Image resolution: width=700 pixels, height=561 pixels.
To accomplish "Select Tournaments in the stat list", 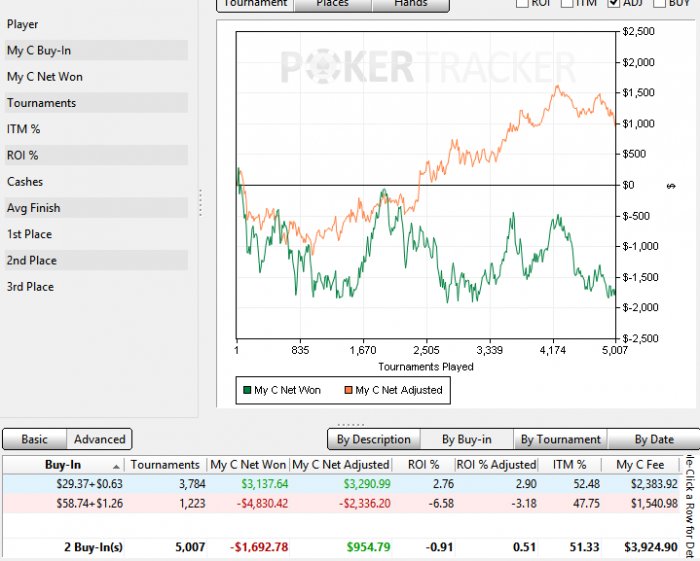I will (x=96, y=103).
